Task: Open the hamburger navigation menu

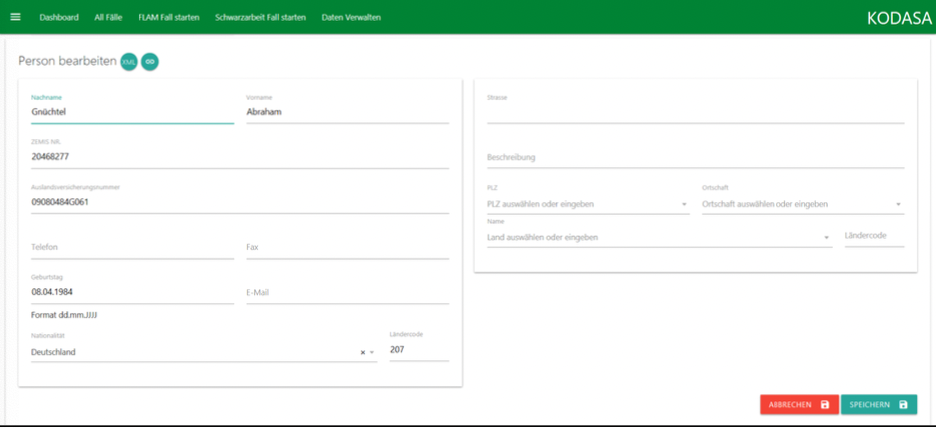Action: point(15,17)
